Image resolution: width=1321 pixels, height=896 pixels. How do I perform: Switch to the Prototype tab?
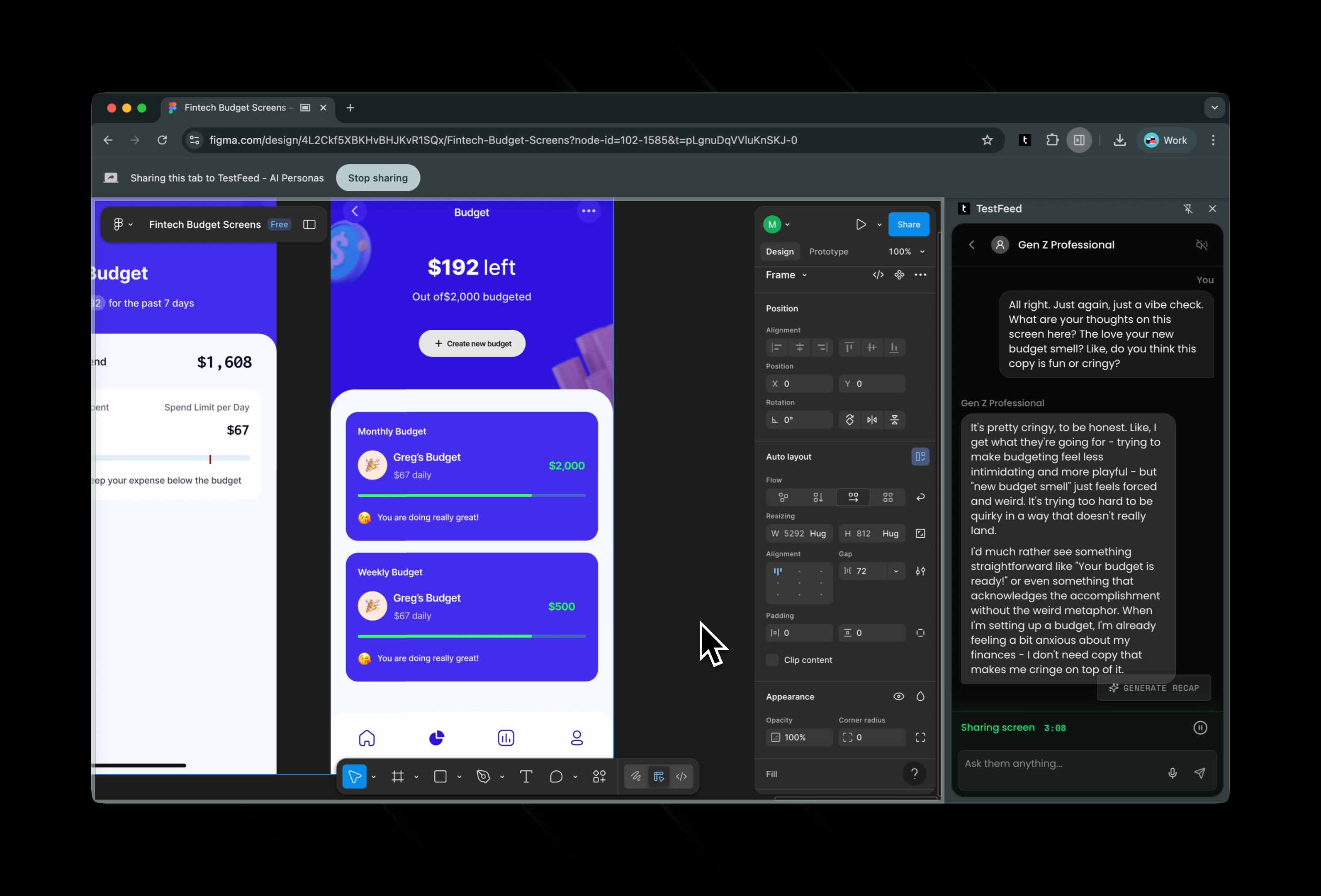pos(828,252)
